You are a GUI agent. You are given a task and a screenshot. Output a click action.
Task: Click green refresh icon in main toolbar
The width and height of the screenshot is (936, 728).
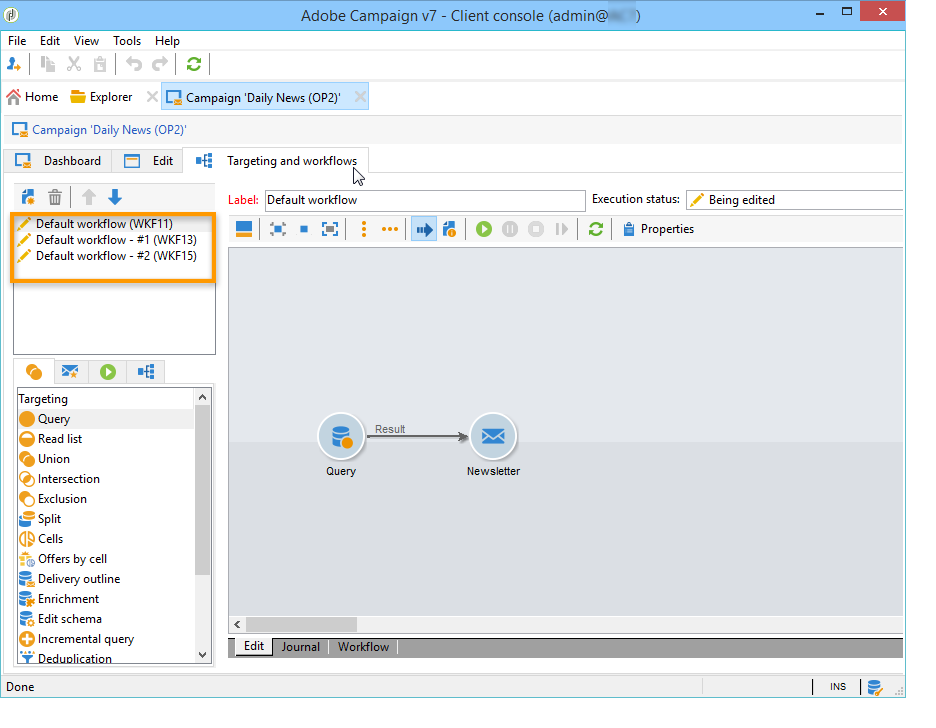193,64
